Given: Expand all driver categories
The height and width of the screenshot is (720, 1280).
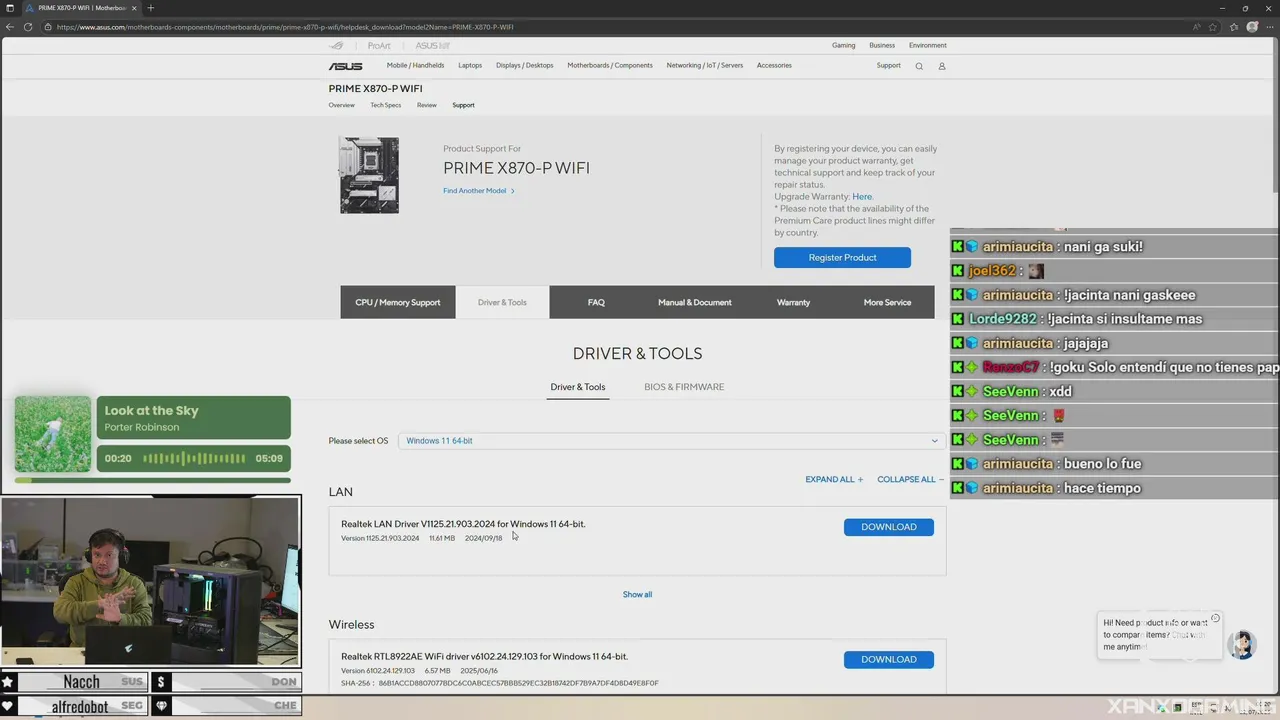Looking at the screenshot, I should (x=834, y=479).
